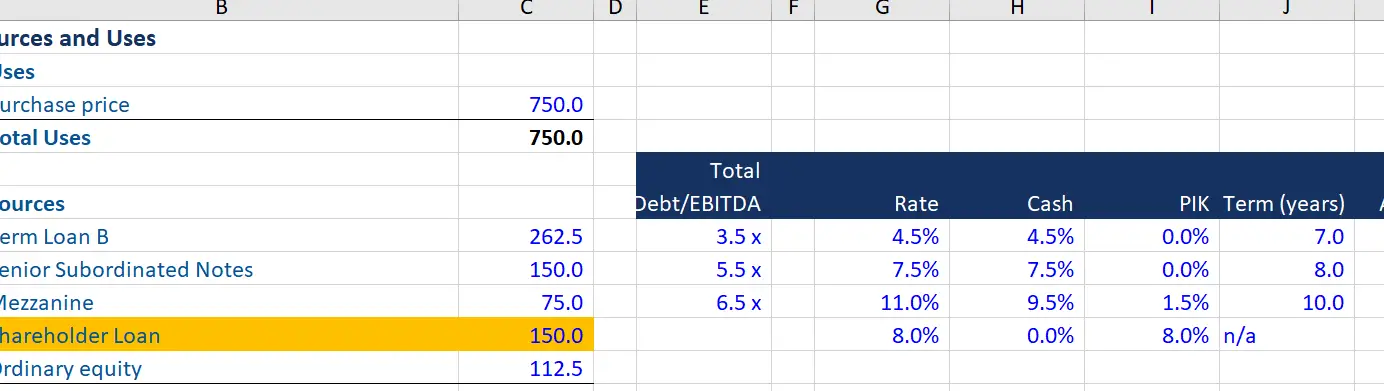Select the n/a term cell
The height and width of the screenshot is (391, 1384).
coord(1287,335)
